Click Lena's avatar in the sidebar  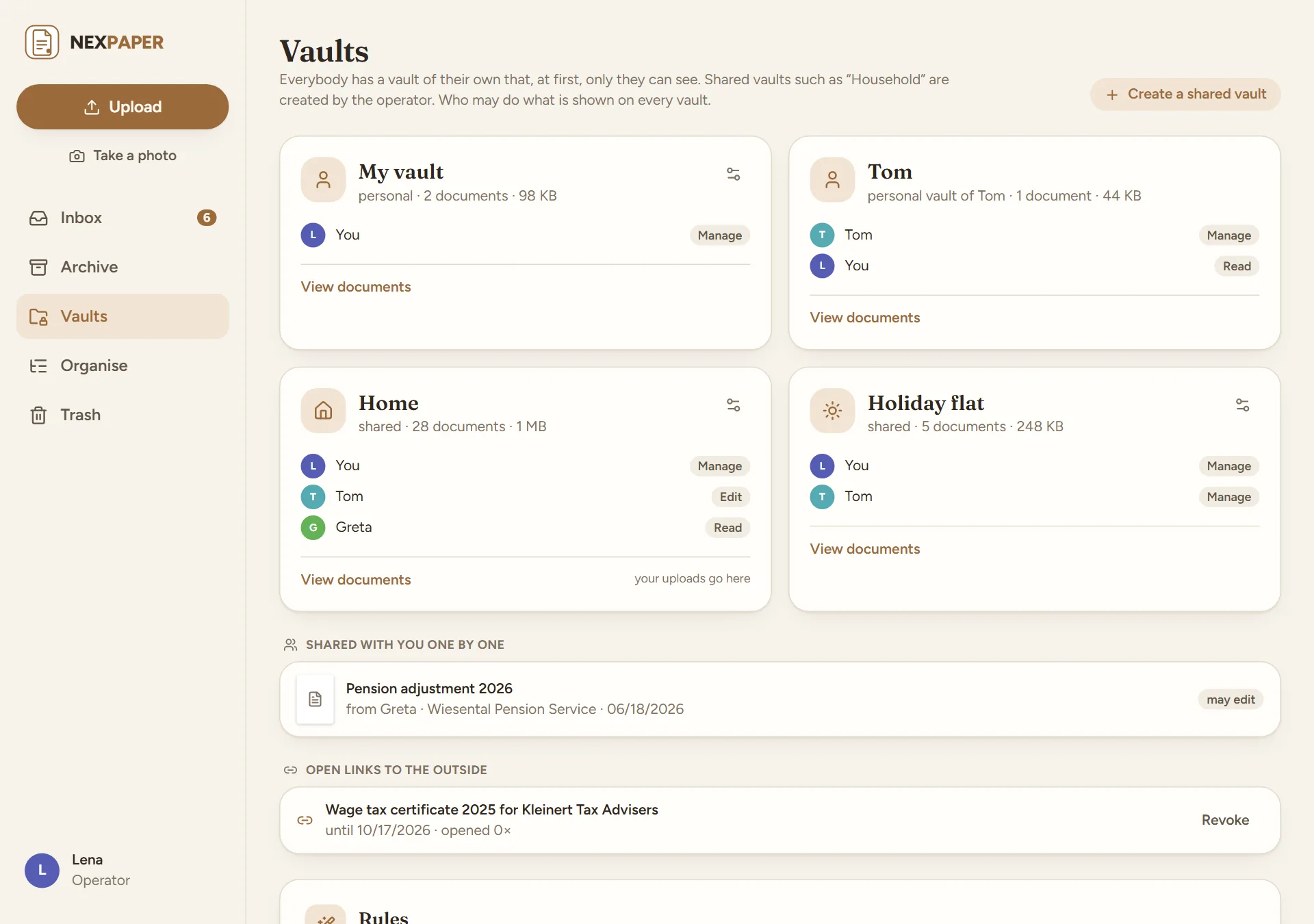tap(42, 870)
